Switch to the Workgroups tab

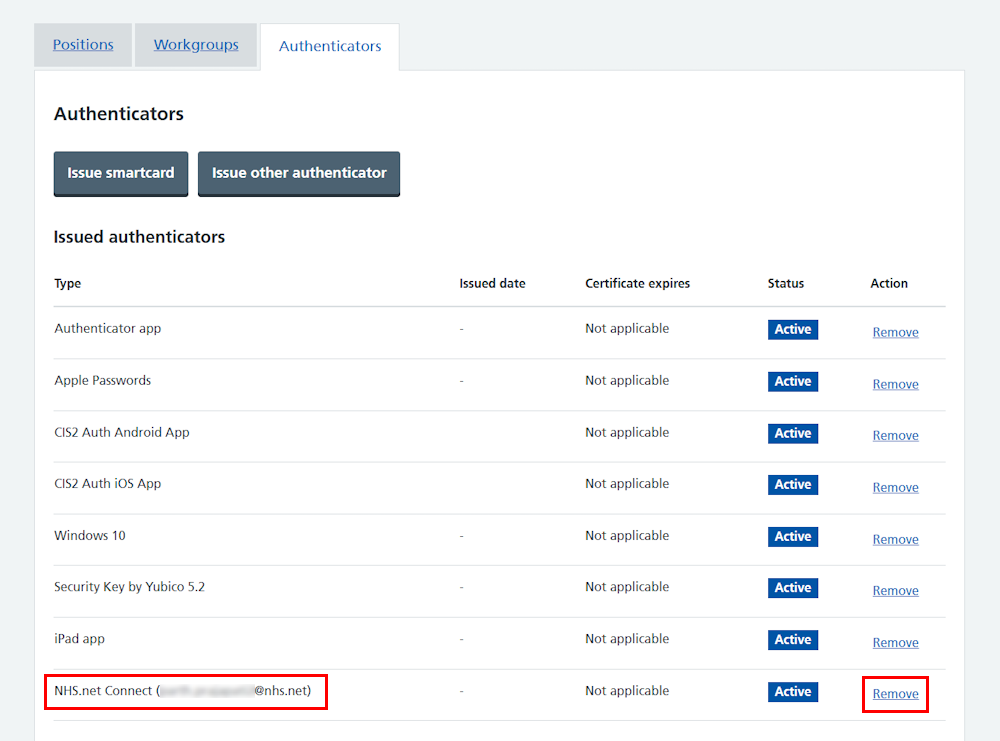click(196, 45)
